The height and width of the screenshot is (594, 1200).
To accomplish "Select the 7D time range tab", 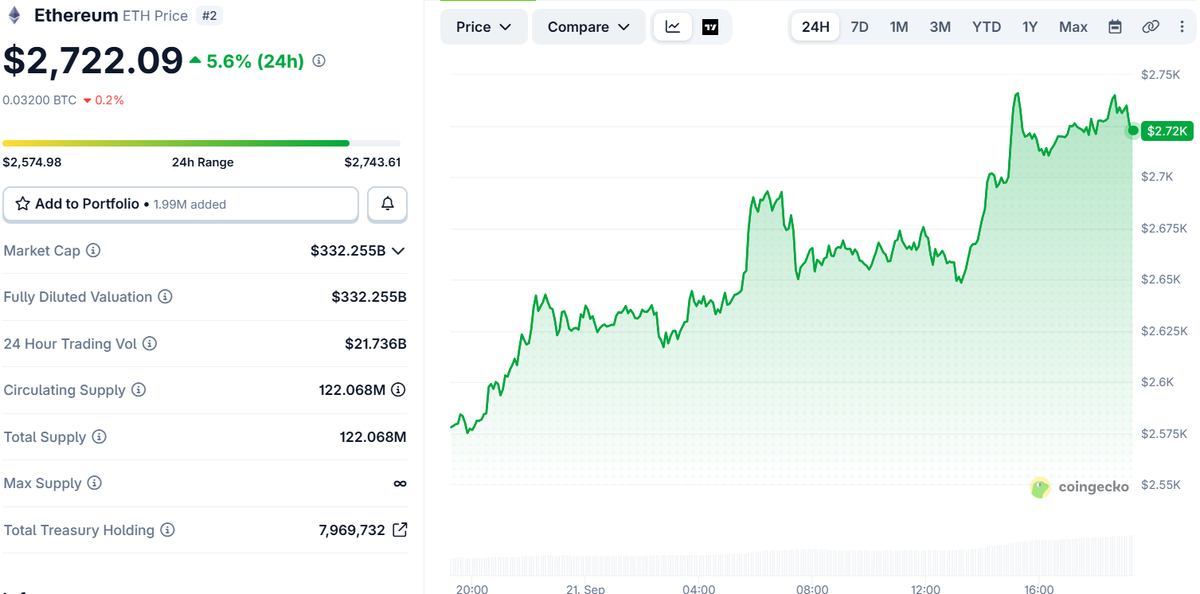I will pos(860,27).
